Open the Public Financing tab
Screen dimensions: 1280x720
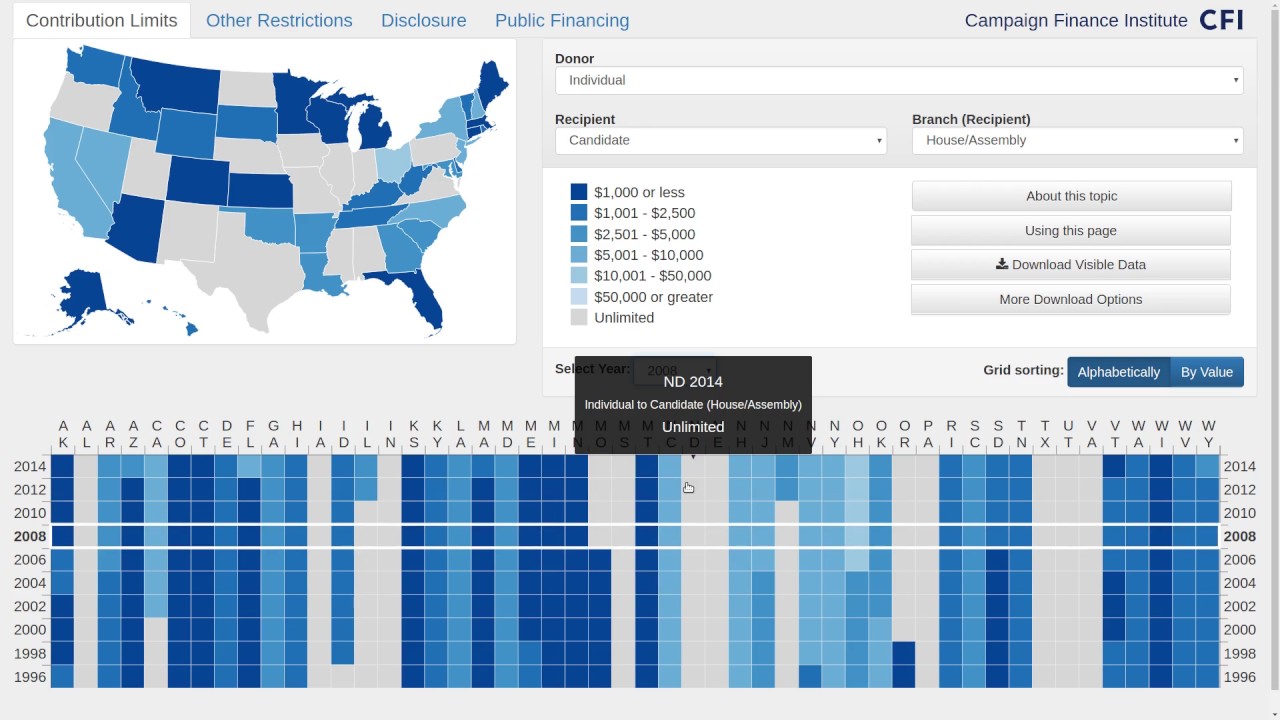562,20
